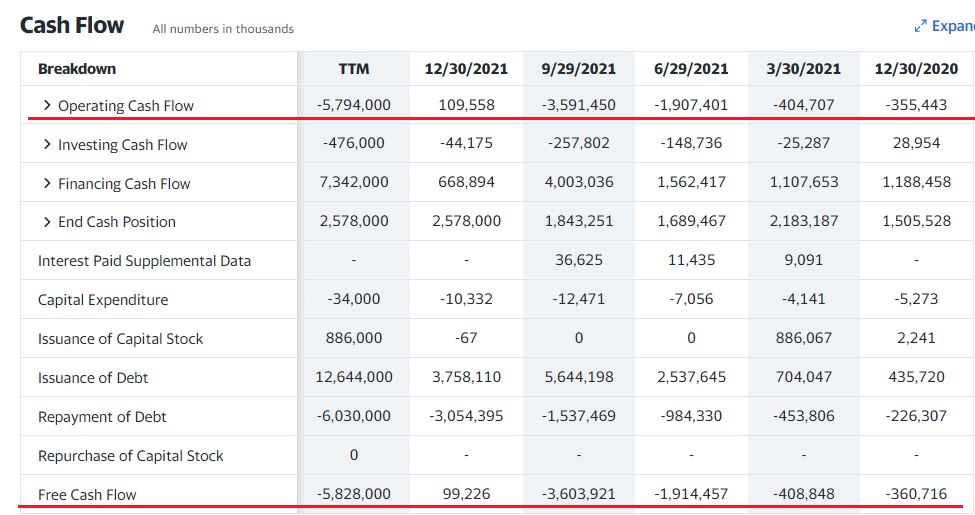Viewport: 975px width, 515px height.
Task: Click Operating Cash Flow value -404,707
Action: point(803,104)
